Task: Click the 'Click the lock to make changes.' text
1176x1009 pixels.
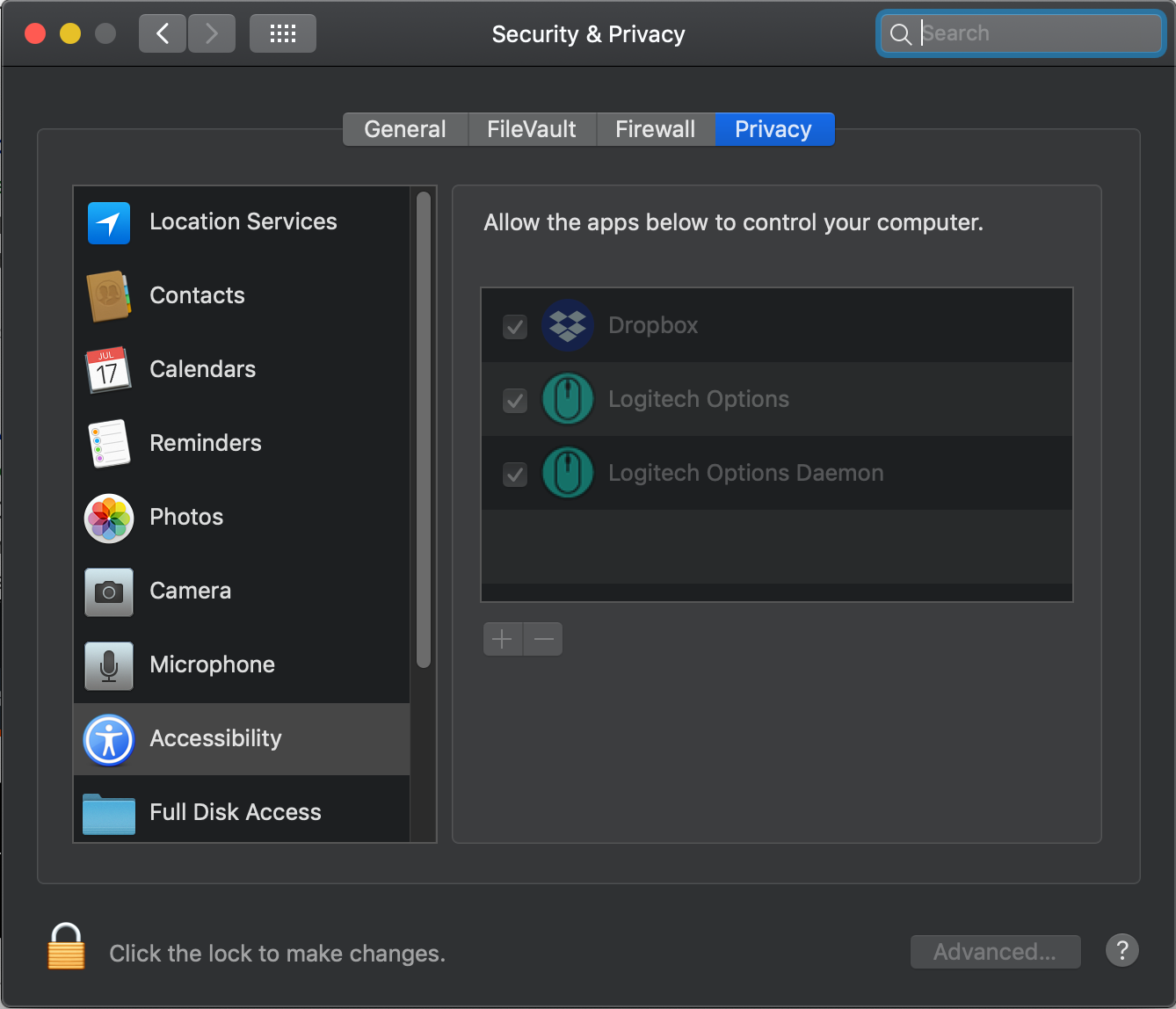Action: pyautogui.click(x=278, y=954)
